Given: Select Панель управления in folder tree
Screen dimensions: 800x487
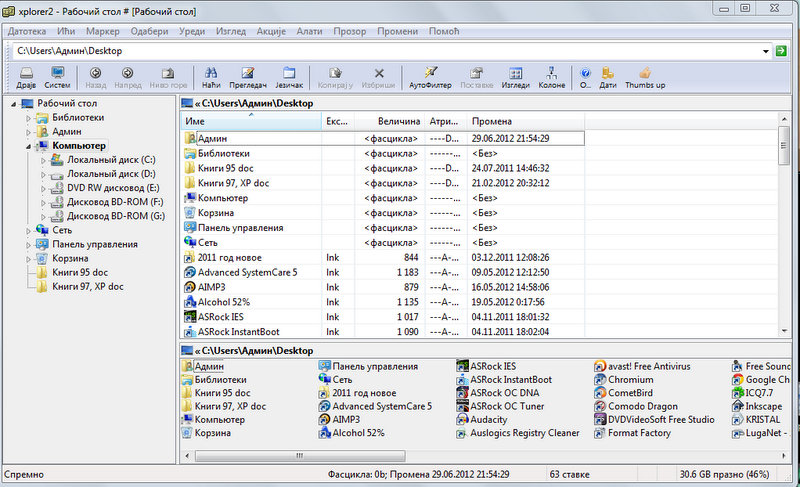Looking at the screenshot, I should coord(95,244).
